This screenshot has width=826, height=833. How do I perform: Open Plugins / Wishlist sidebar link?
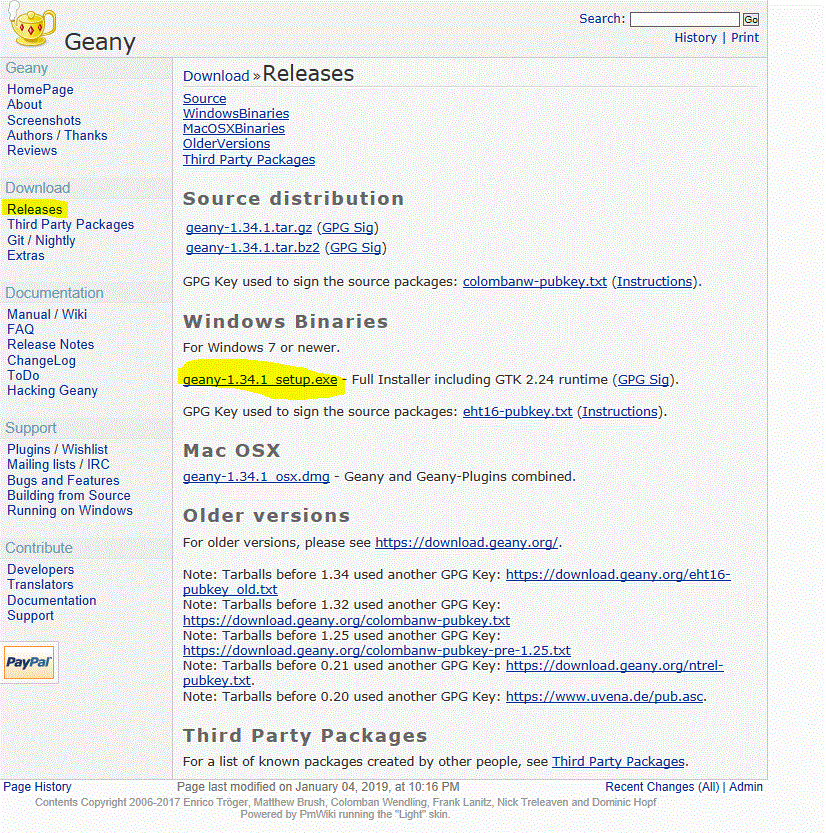pos(57,449)
